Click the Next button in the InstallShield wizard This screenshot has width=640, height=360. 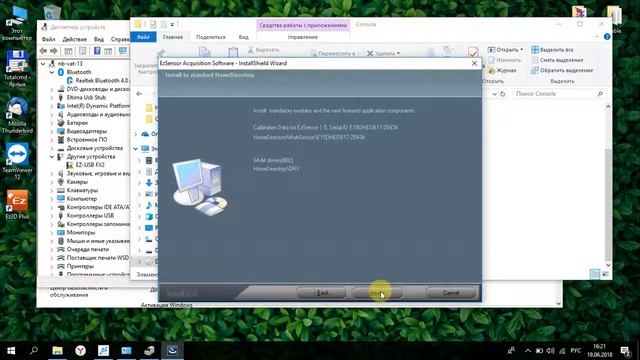pyautogui.click(x=377, y=293)
